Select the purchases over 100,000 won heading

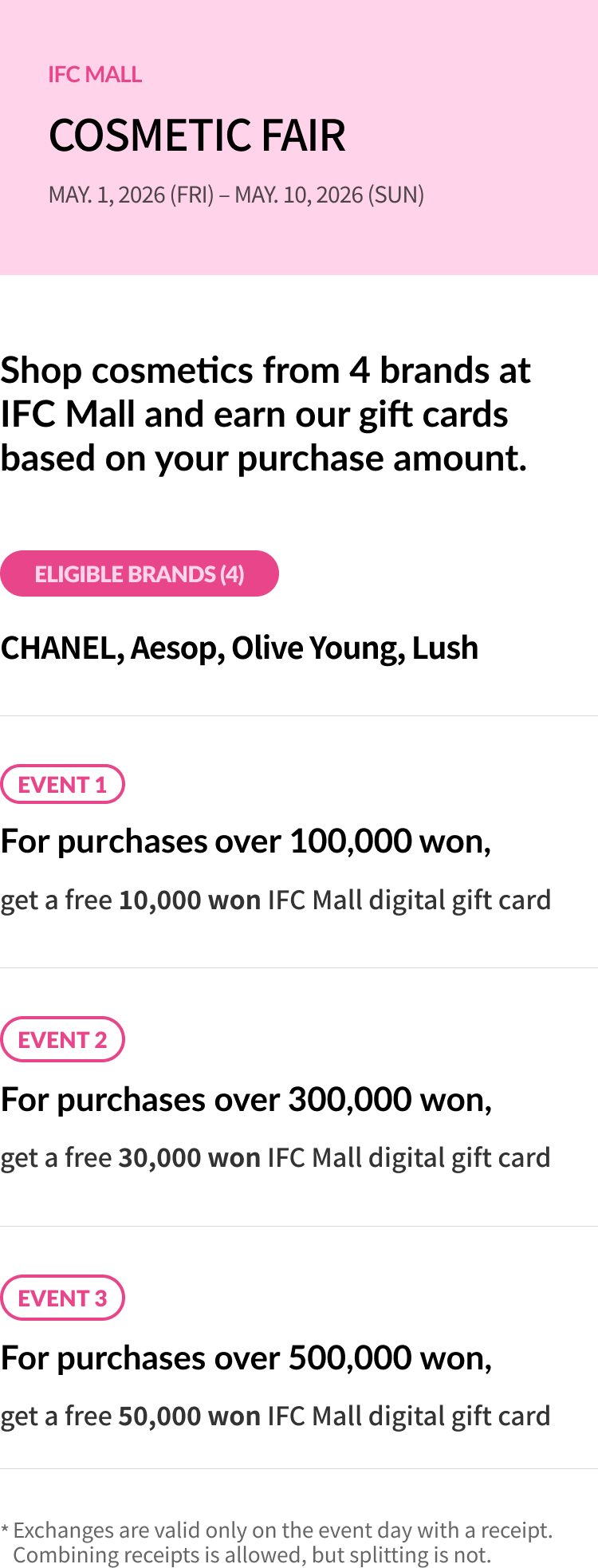246,841
